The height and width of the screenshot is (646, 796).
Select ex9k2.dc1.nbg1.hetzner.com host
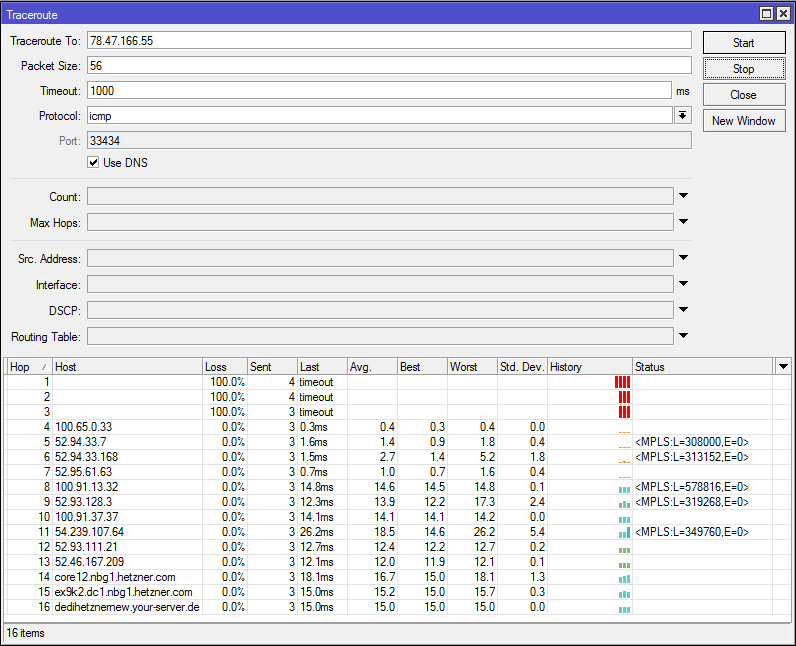[x=123, y=592]
